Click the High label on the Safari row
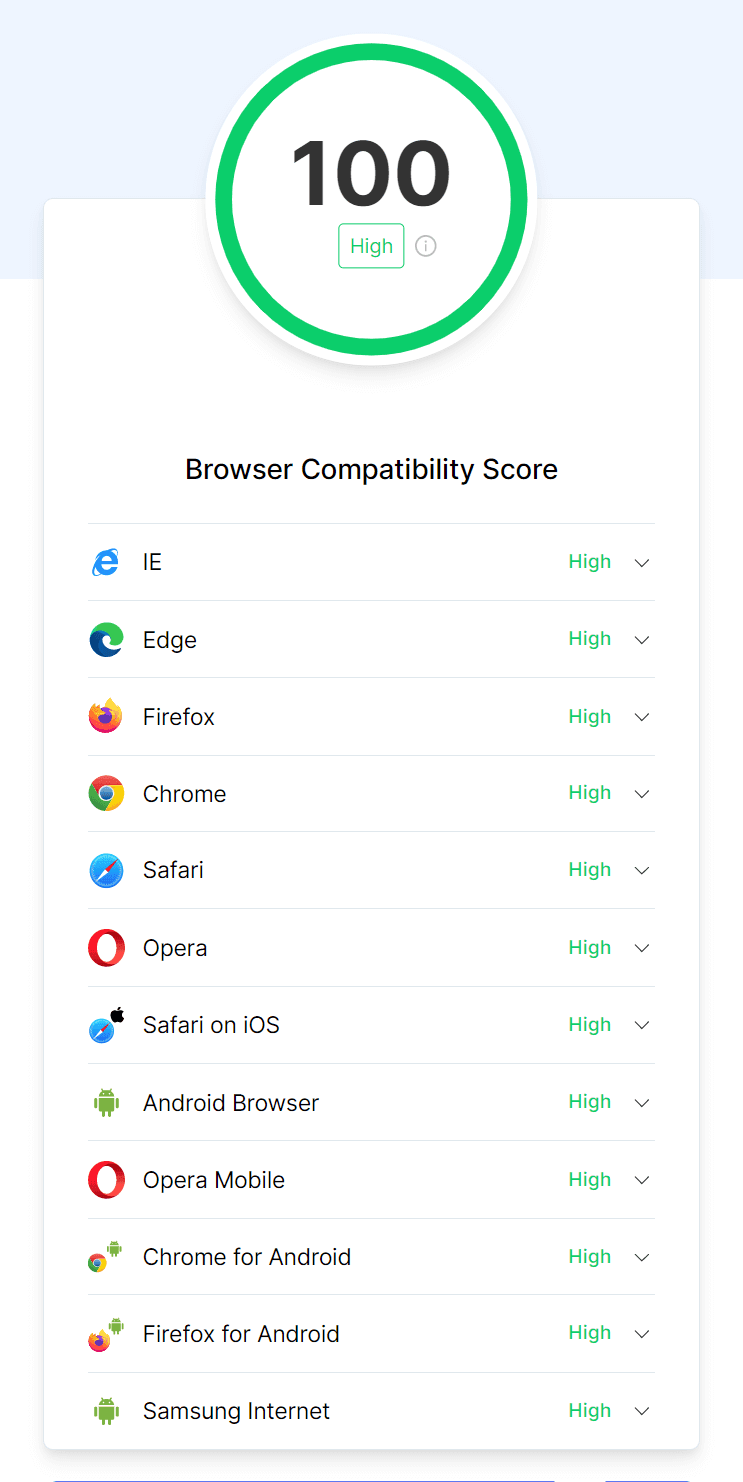 click(x=590, y=870)
